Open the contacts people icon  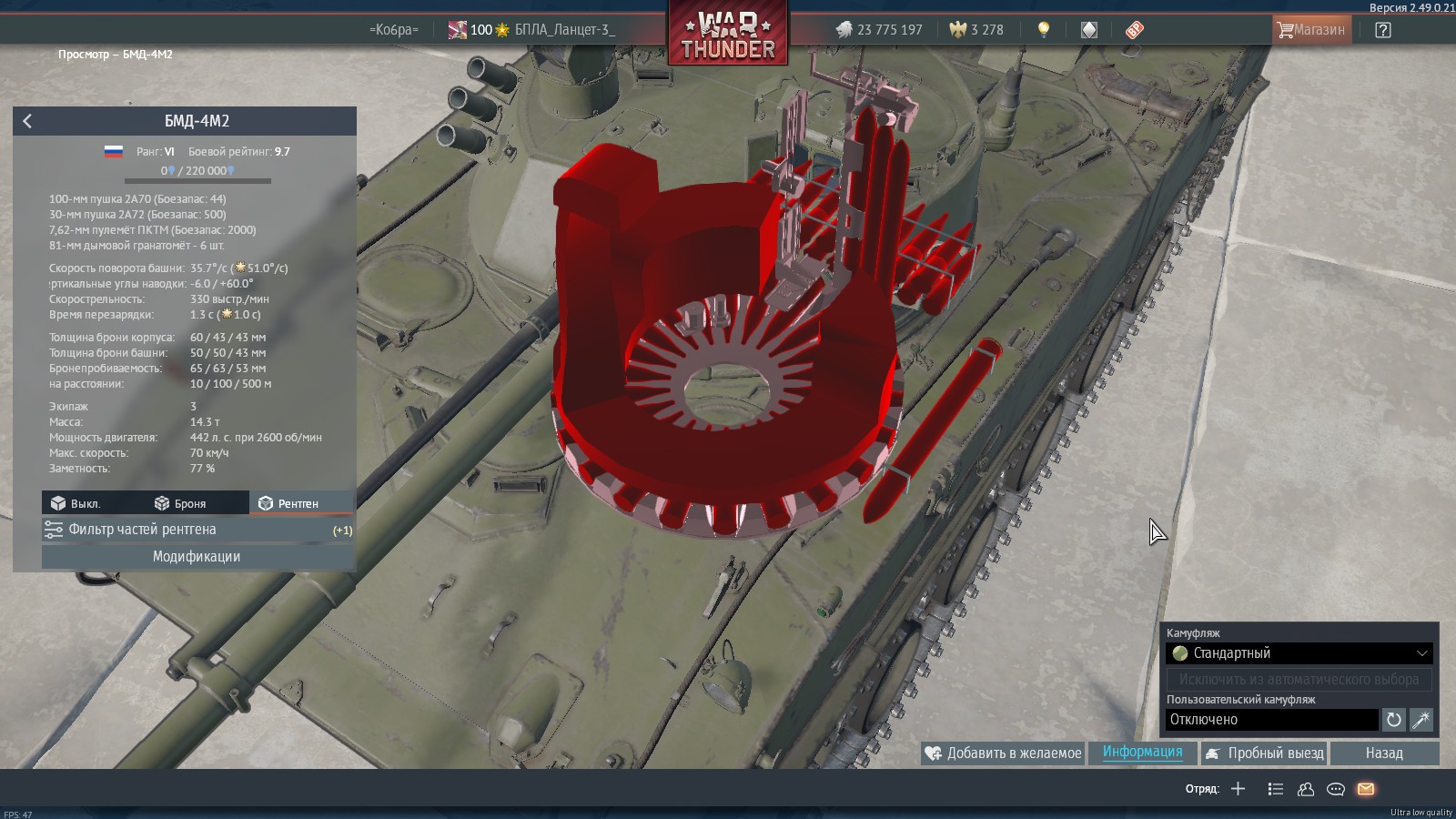(x=1306, y=789)
